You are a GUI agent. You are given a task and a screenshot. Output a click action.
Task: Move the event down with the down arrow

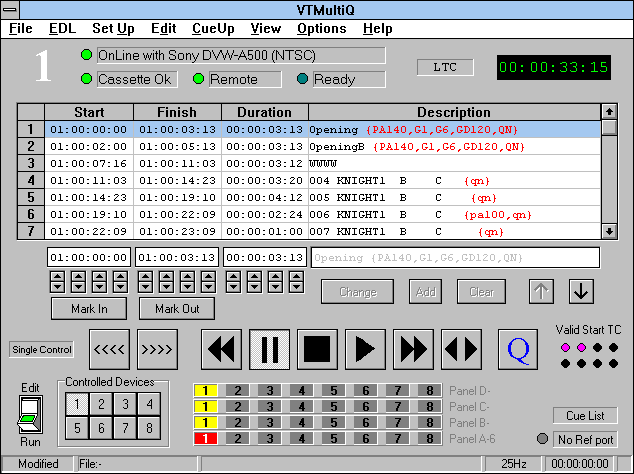click(582, 291)
